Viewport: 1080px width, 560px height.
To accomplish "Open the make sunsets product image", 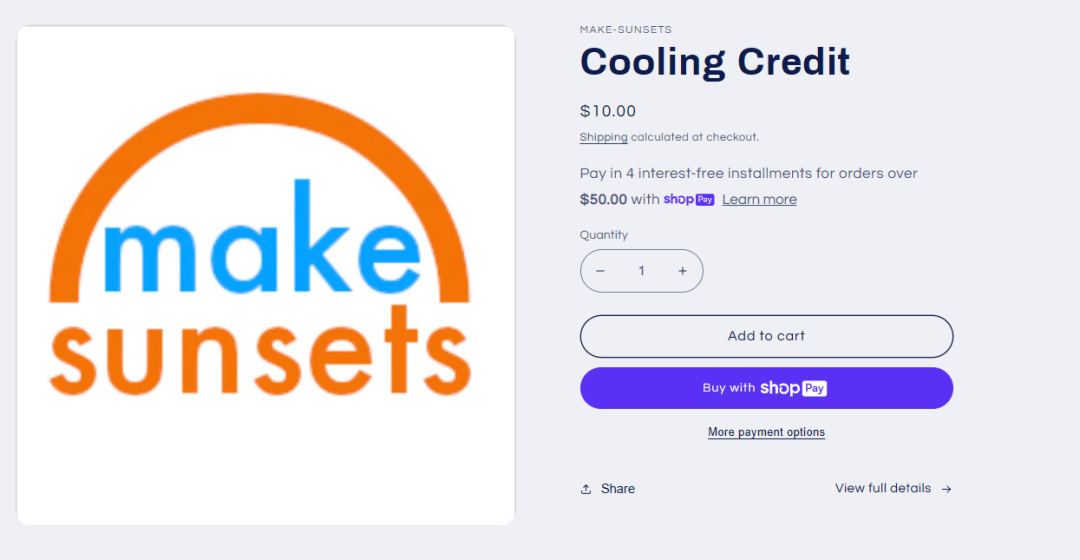I will pos(266,276).
